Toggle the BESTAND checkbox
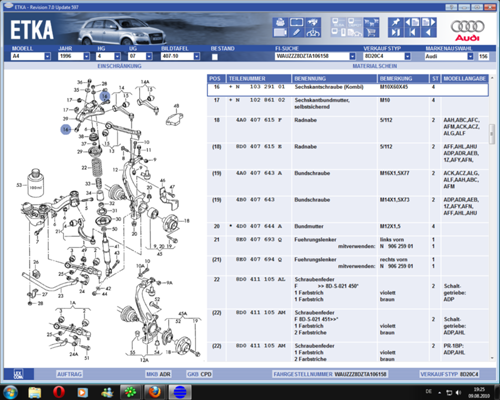 click(215, 57)
